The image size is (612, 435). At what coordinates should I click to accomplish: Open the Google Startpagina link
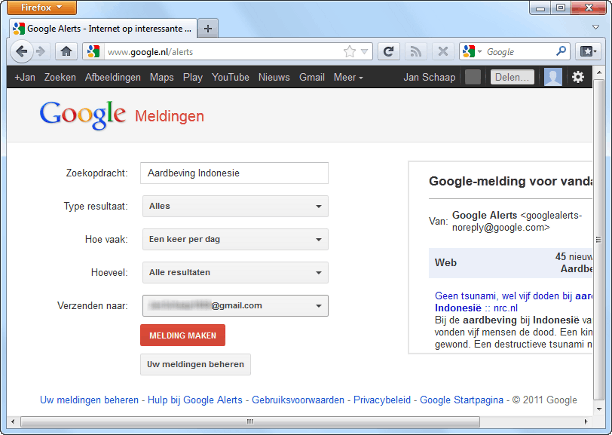pos(461,400)
